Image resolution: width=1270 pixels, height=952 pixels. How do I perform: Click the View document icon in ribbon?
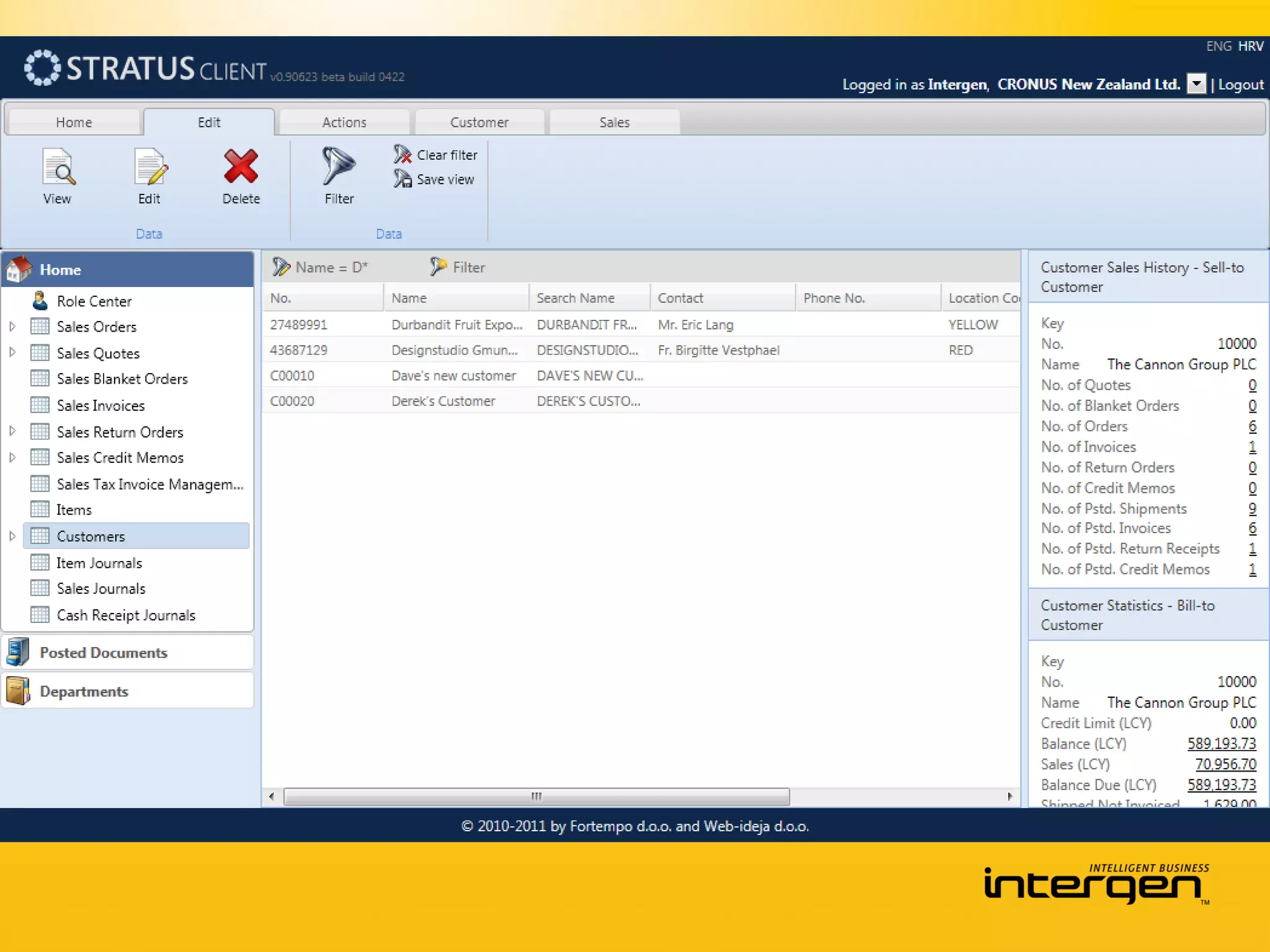pos(58,167)
